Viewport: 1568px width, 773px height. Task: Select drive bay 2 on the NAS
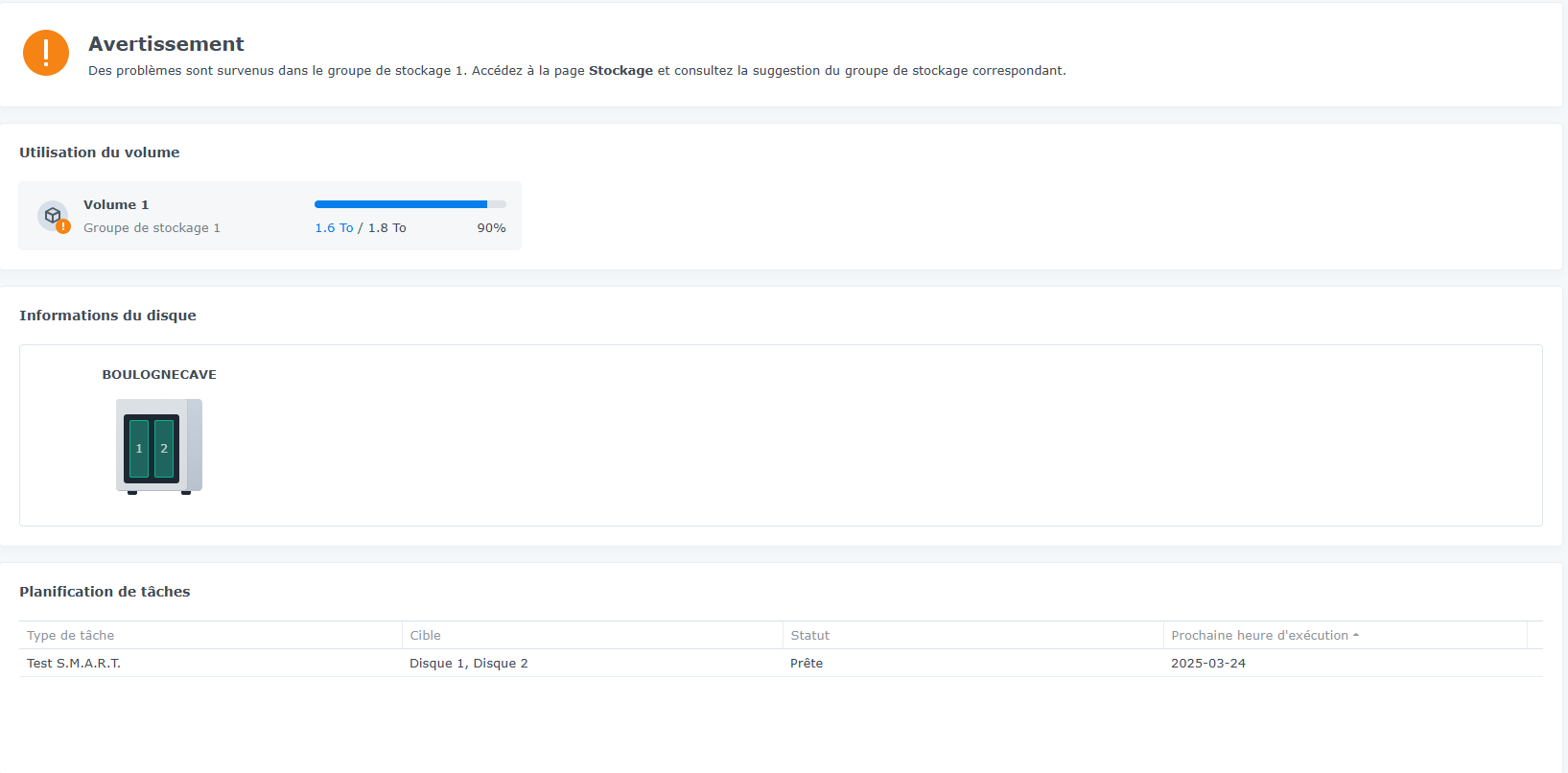point(164,448)
